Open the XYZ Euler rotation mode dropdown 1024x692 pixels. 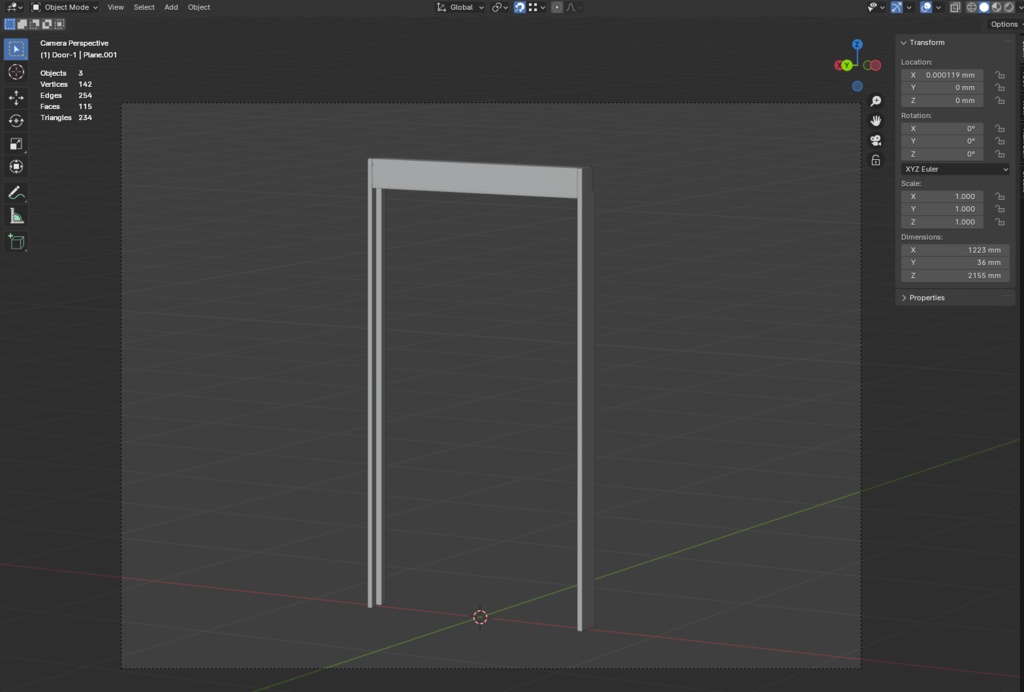(x=955, y=169)
